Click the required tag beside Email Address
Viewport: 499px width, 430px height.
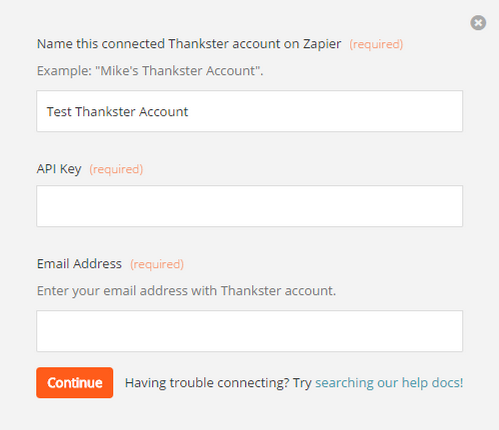coord(157,264)
